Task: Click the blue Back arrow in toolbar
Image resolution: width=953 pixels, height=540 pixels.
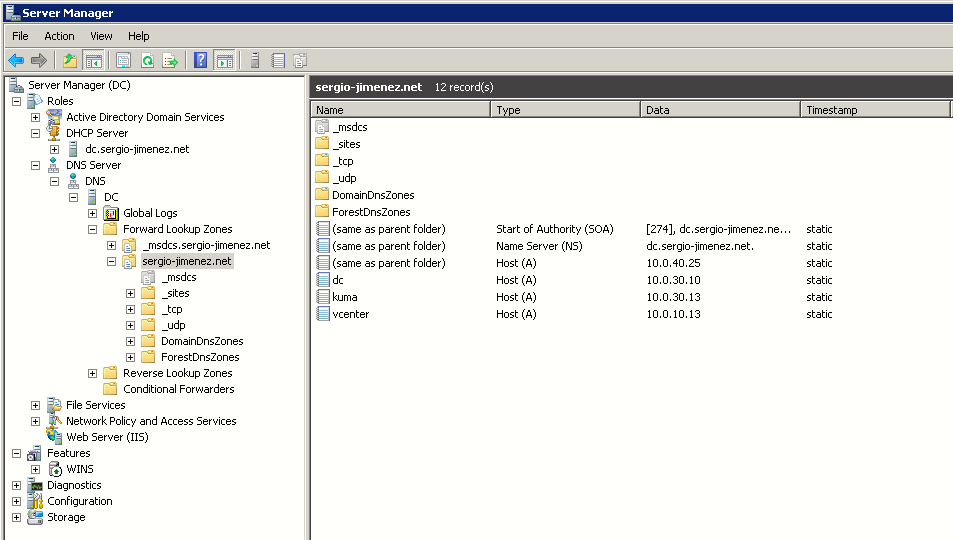Action: (16, 60)
